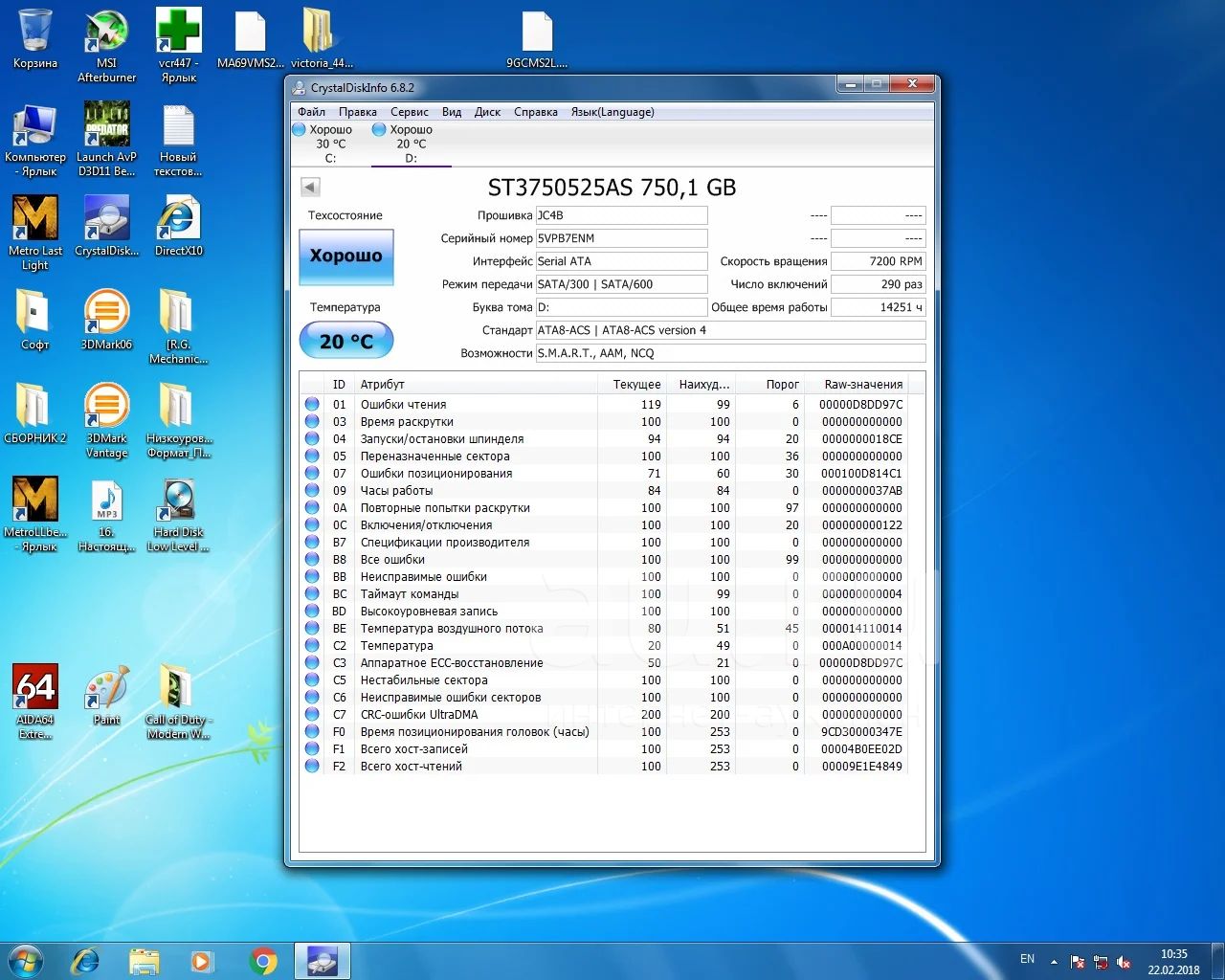Click the Хорошо health status button
The image size is (1225, 980).
click(x=346, y=256)
